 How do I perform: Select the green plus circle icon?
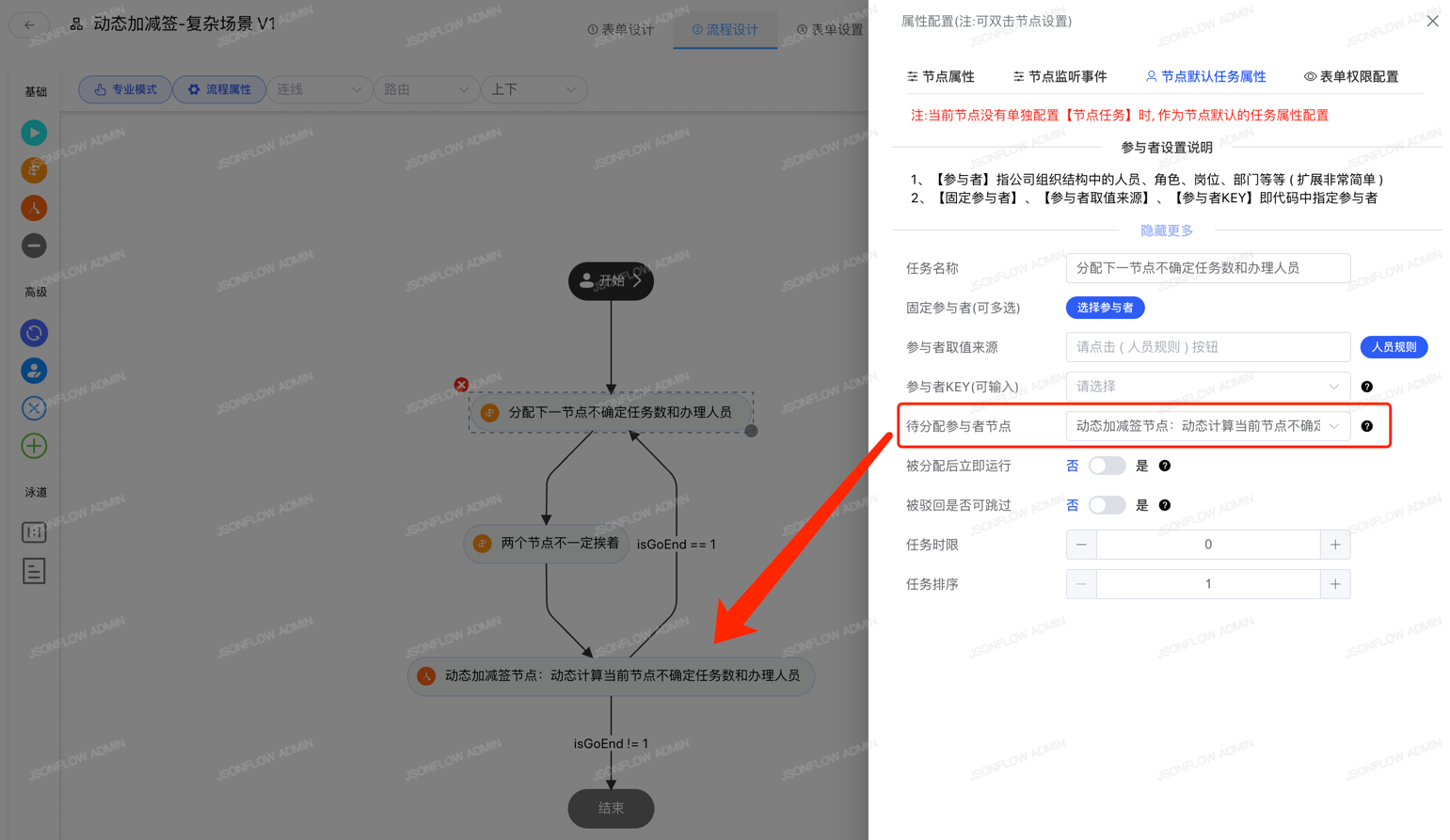[x=34, y=446]
